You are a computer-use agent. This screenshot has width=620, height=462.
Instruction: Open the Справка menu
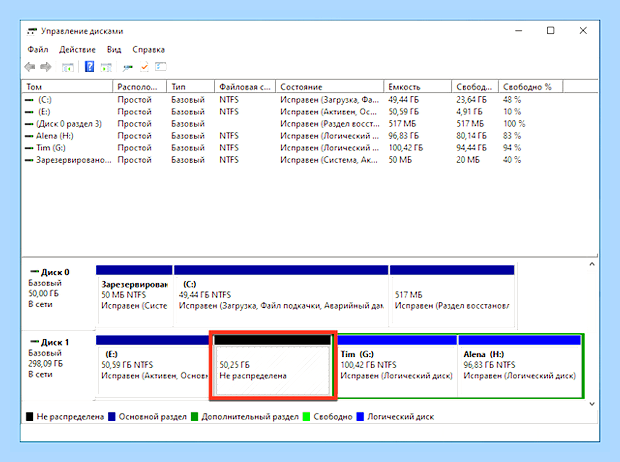[x=148, y=49]
